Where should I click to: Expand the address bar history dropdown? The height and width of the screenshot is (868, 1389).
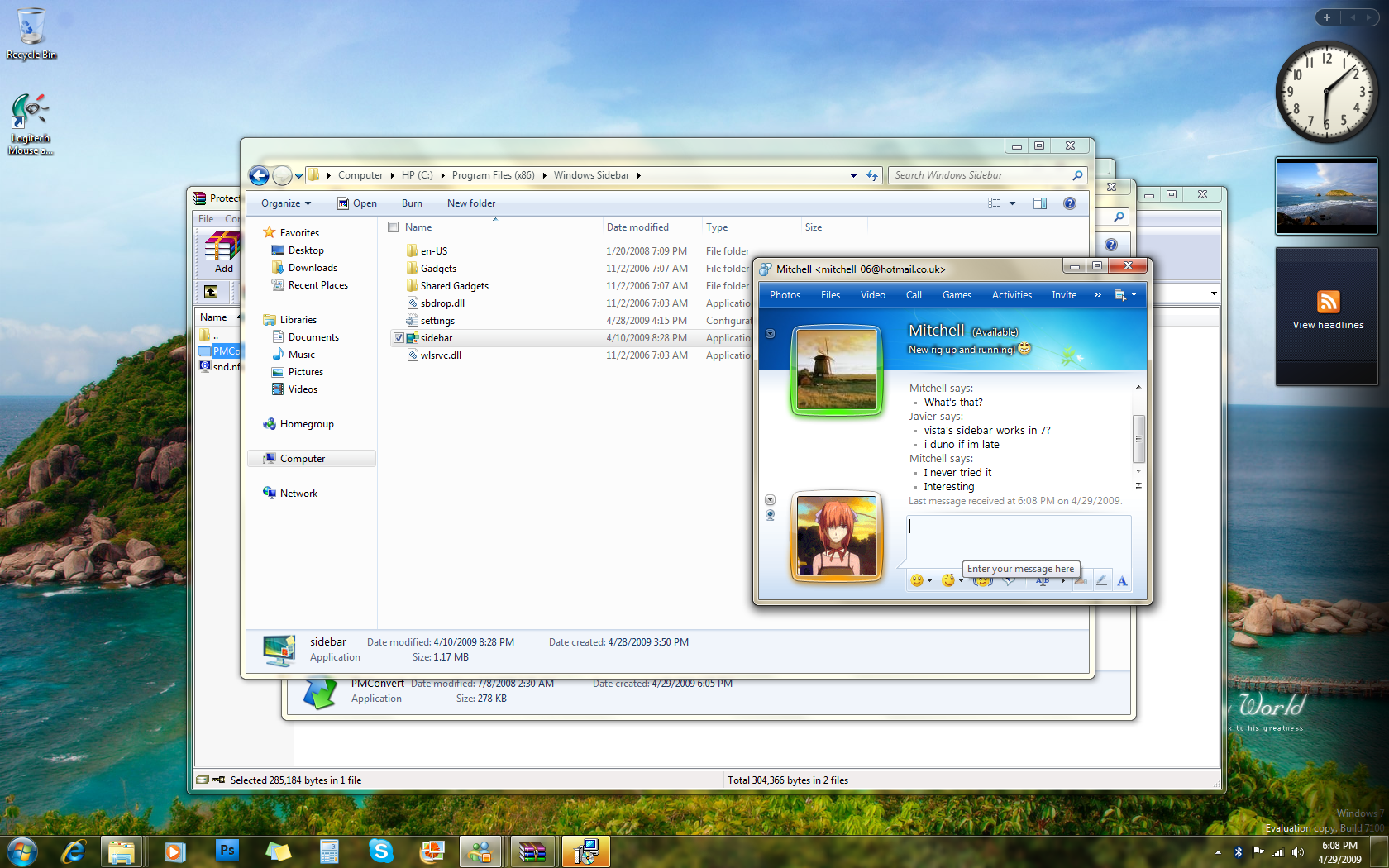(853, 175)
